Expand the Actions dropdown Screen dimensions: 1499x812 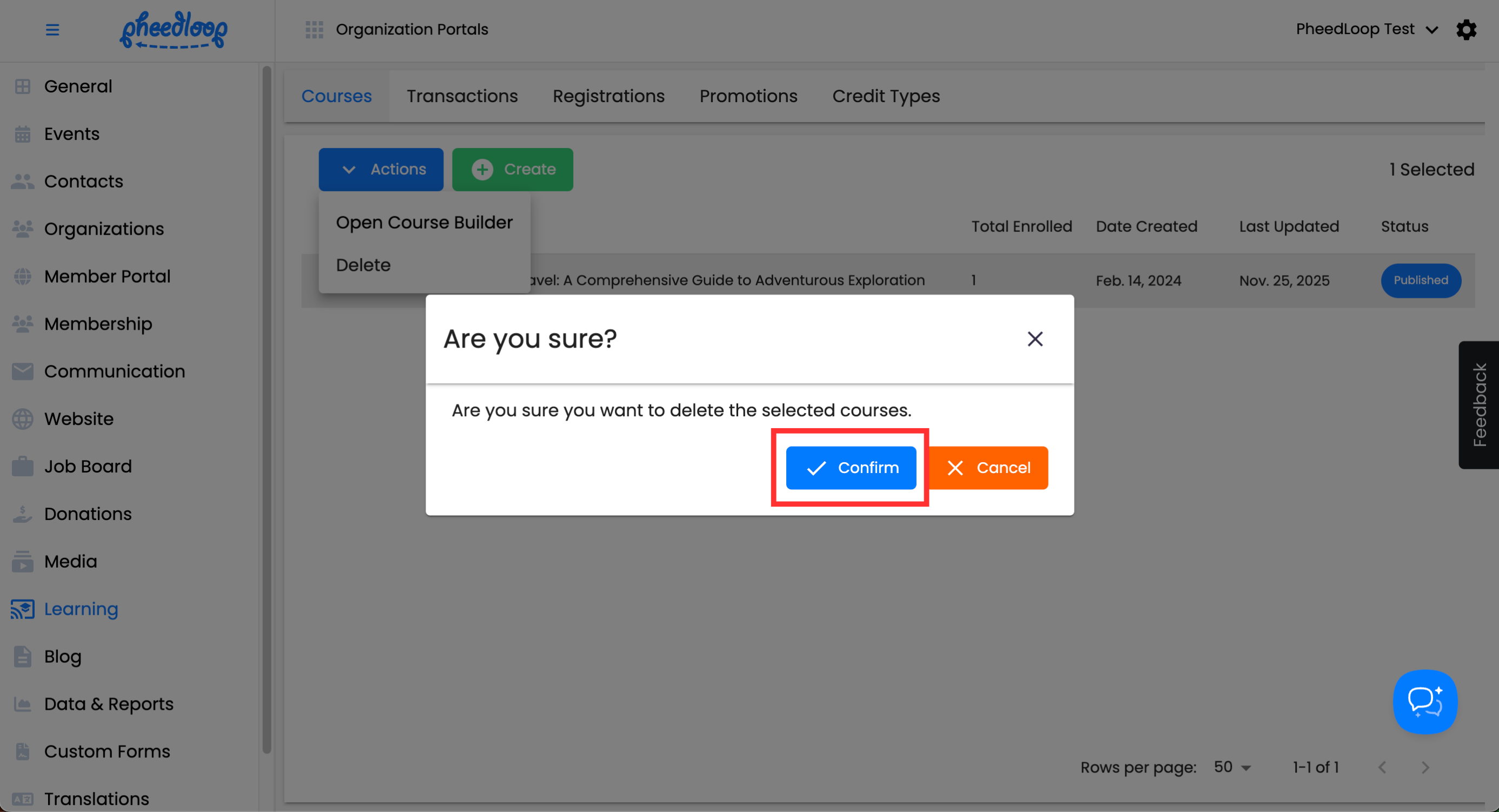coord(381,169)
